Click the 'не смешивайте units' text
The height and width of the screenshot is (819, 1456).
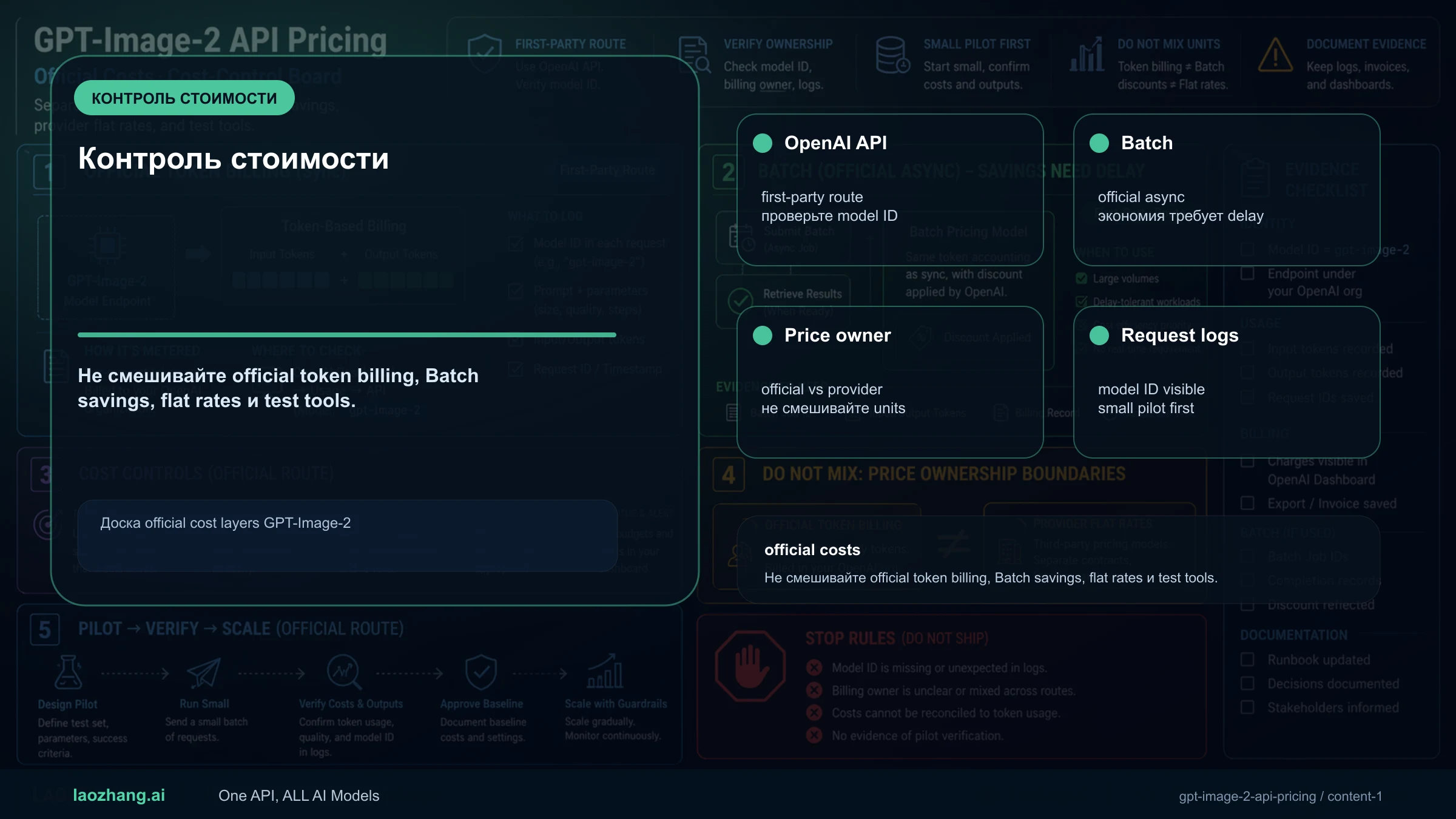click(833, 408)
